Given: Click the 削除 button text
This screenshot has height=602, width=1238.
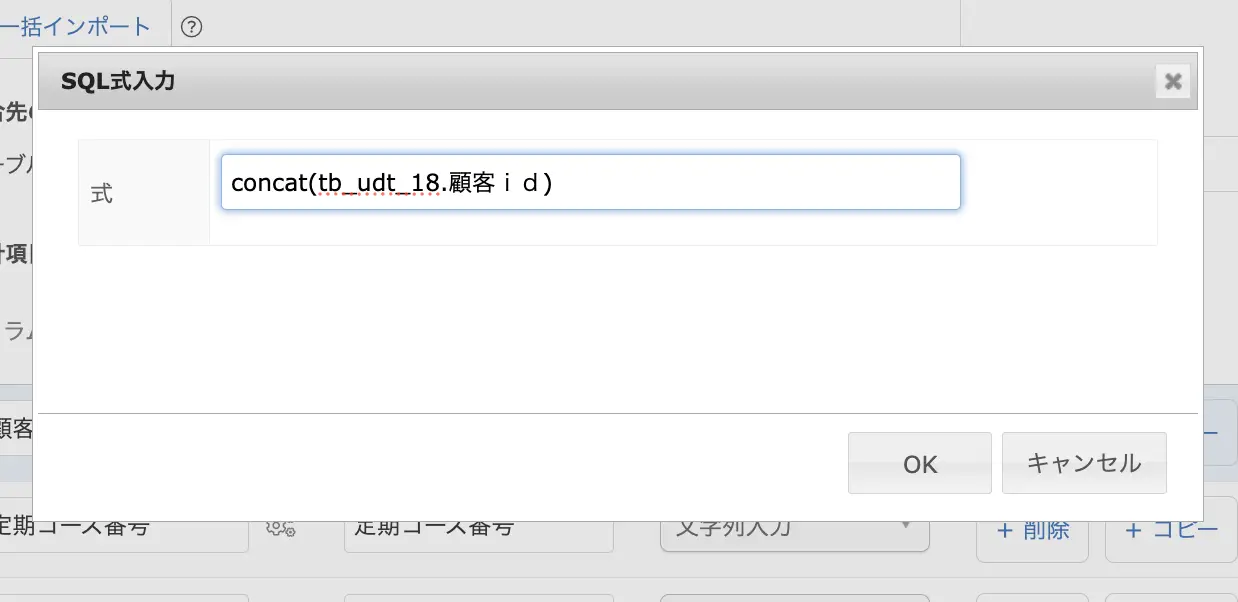Looking at the screenshot, I should point(1046,530).
